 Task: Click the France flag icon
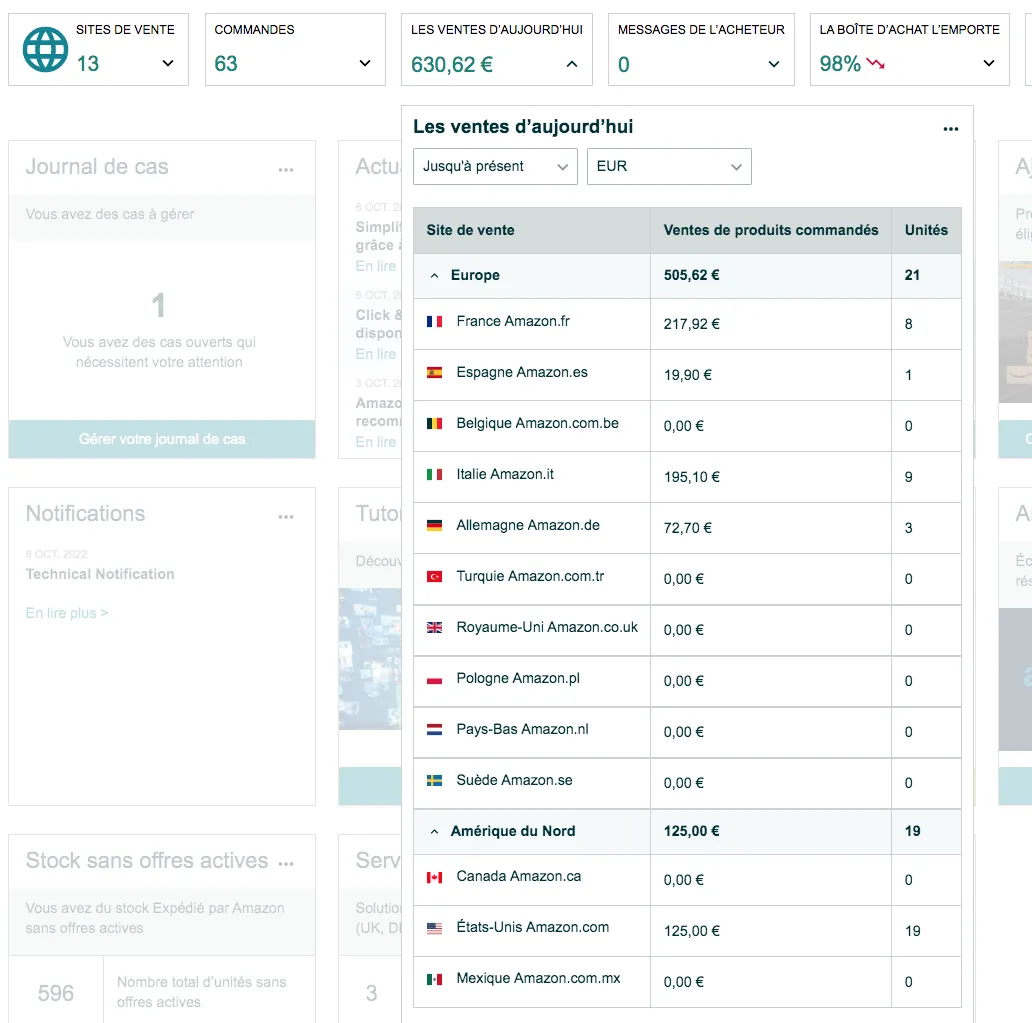[x=434, y=322]
